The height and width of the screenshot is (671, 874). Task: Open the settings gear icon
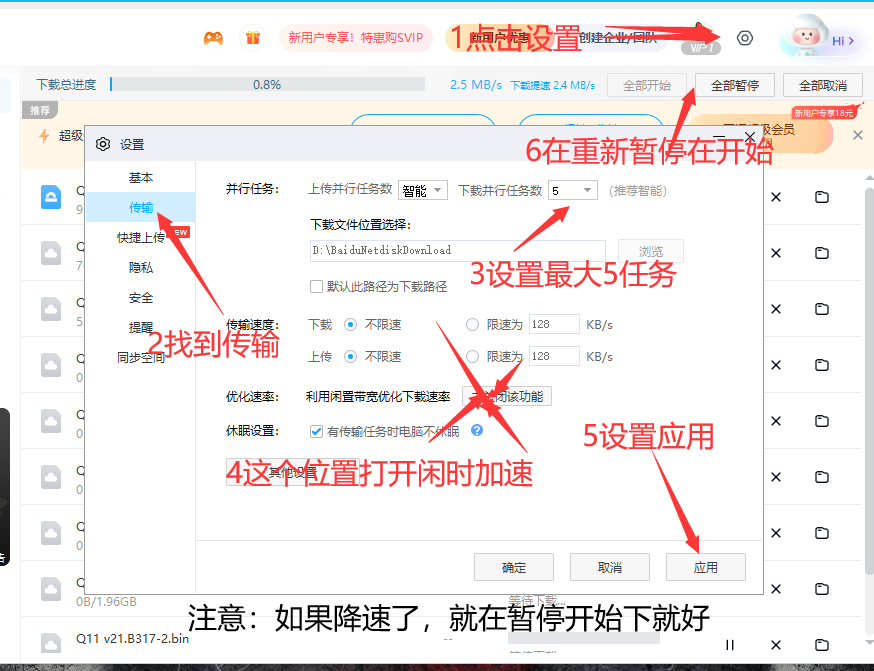(x=744, y=37)
